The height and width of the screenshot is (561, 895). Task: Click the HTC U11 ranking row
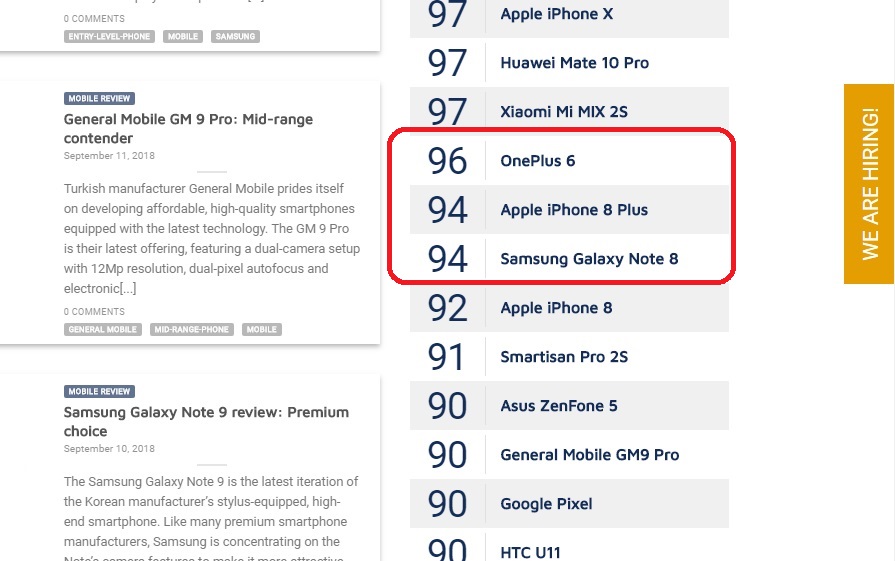click(569, 548)
